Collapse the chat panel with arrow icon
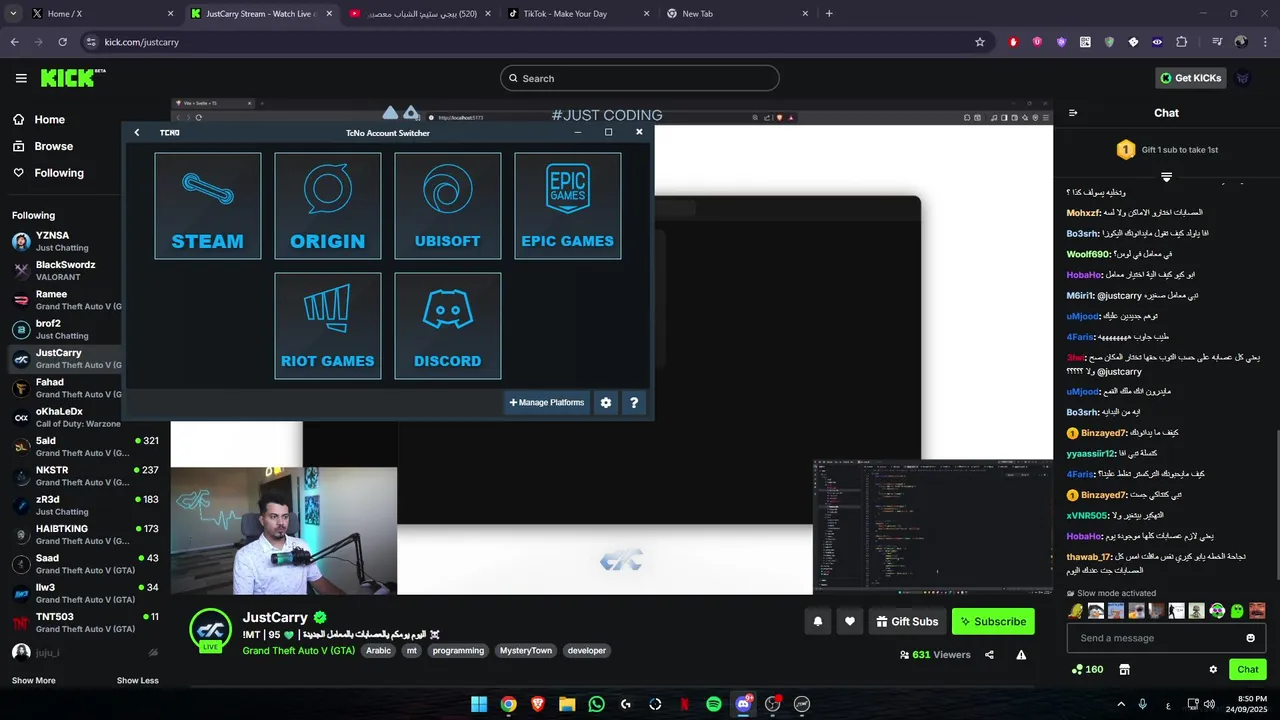This screenshot has width=1280, height=720. [1073, 113]
